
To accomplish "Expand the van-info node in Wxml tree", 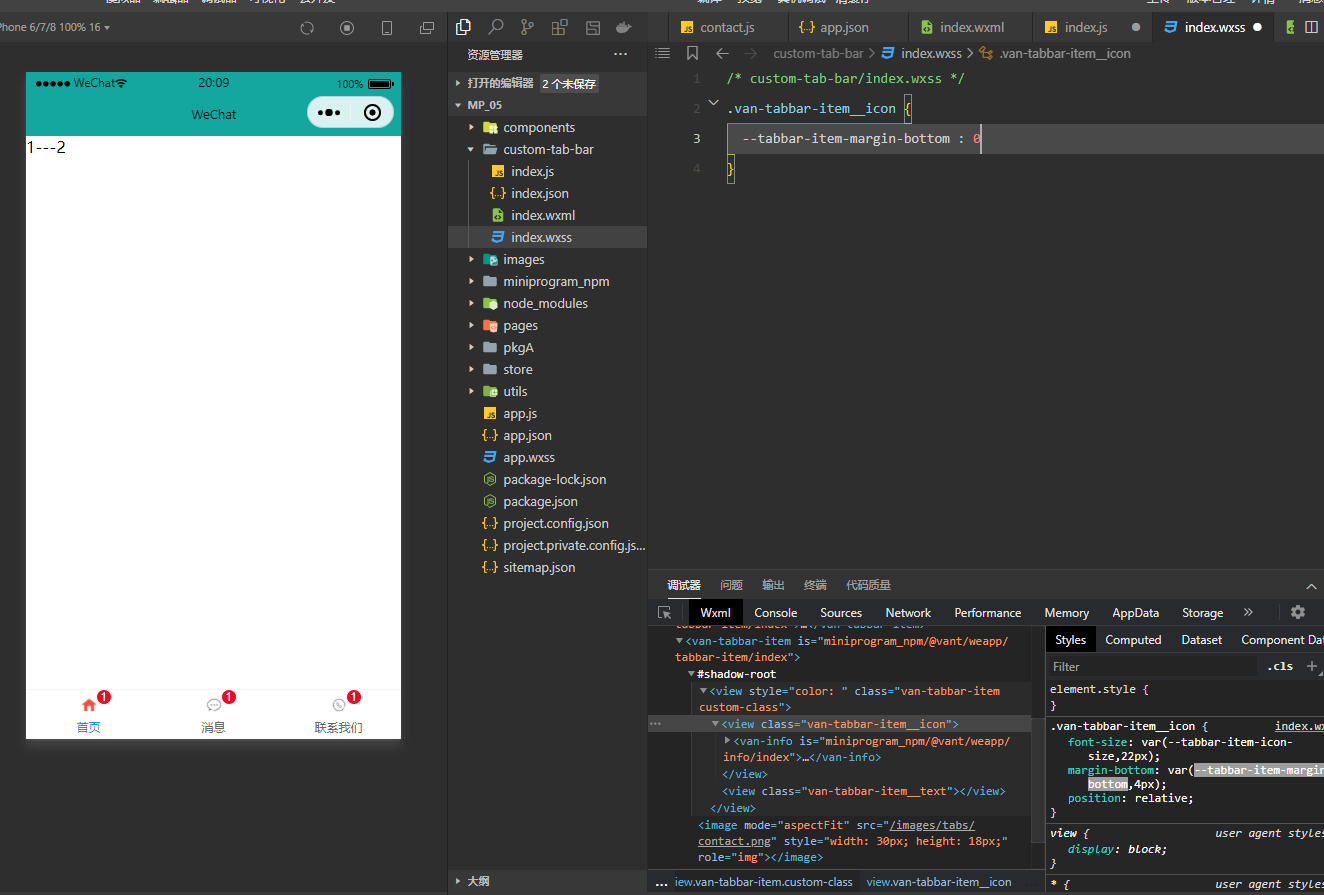I will pyautogui.click(x=728, y=740).
